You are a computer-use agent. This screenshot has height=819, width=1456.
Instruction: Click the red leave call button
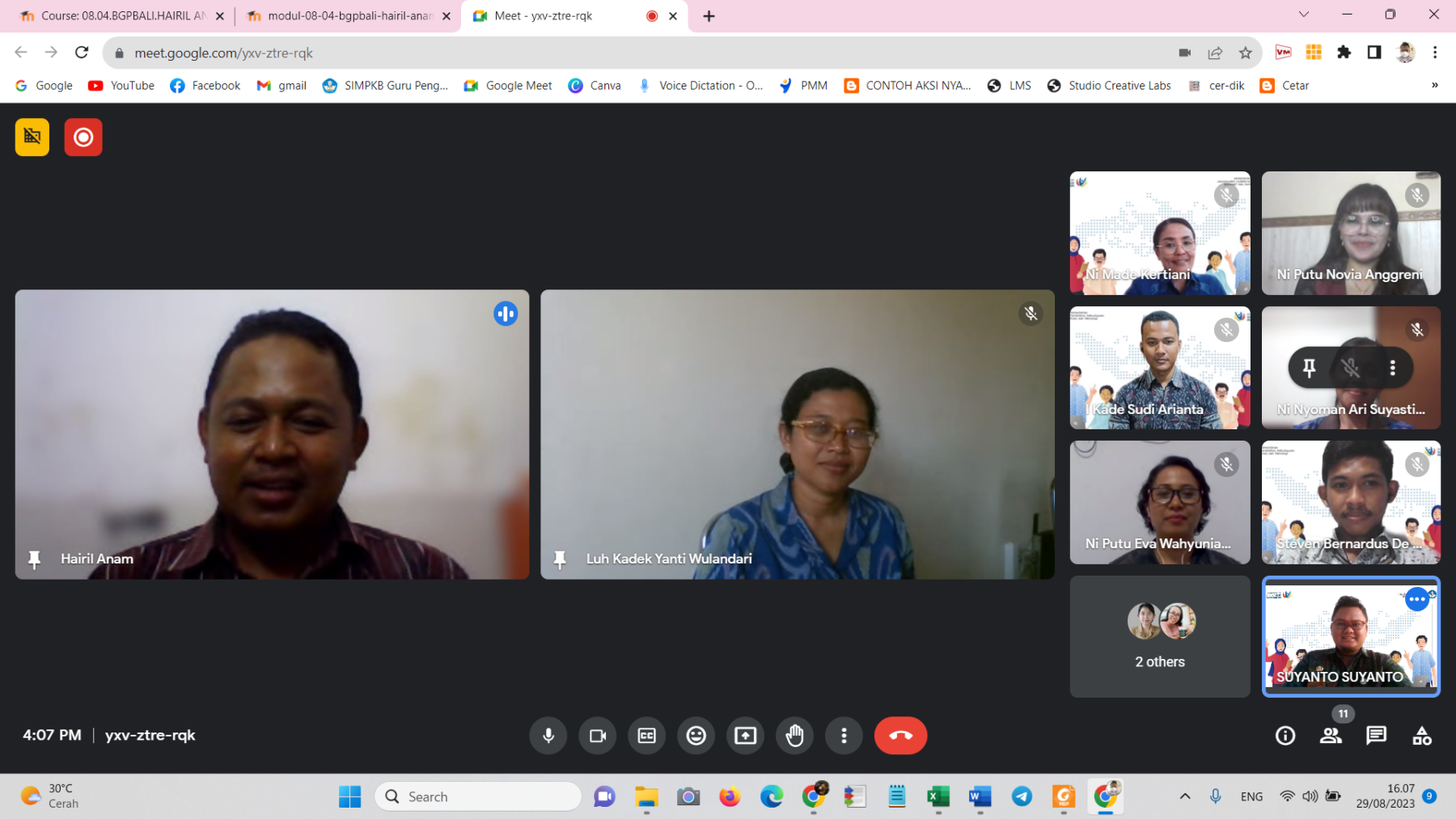pyautogui.click(x=900, y=736)
